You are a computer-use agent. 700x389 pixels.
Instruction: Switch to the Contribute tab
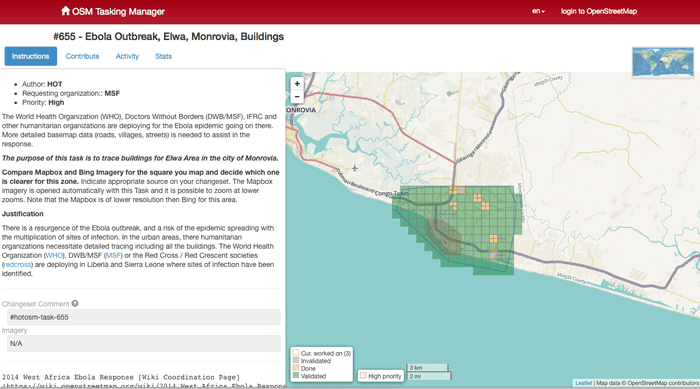(x=83, y=56)
